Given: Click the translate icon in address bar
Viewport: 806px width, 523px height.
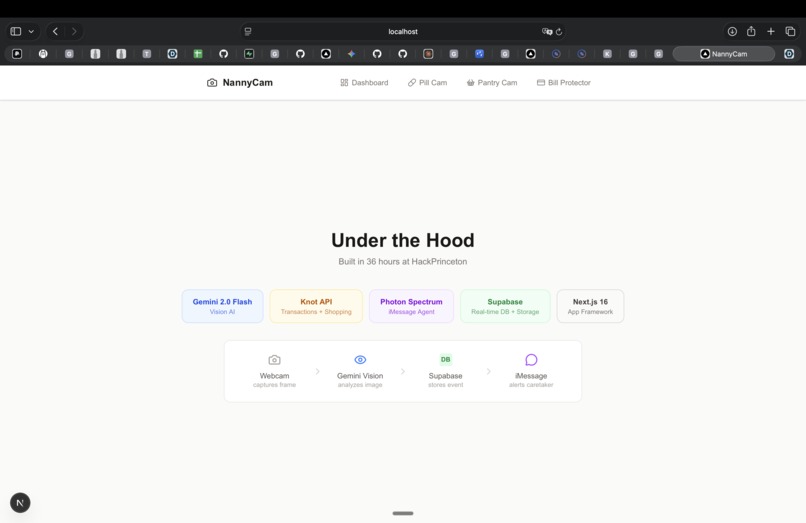Looking at the screenshot, I should tap(547, 31).
